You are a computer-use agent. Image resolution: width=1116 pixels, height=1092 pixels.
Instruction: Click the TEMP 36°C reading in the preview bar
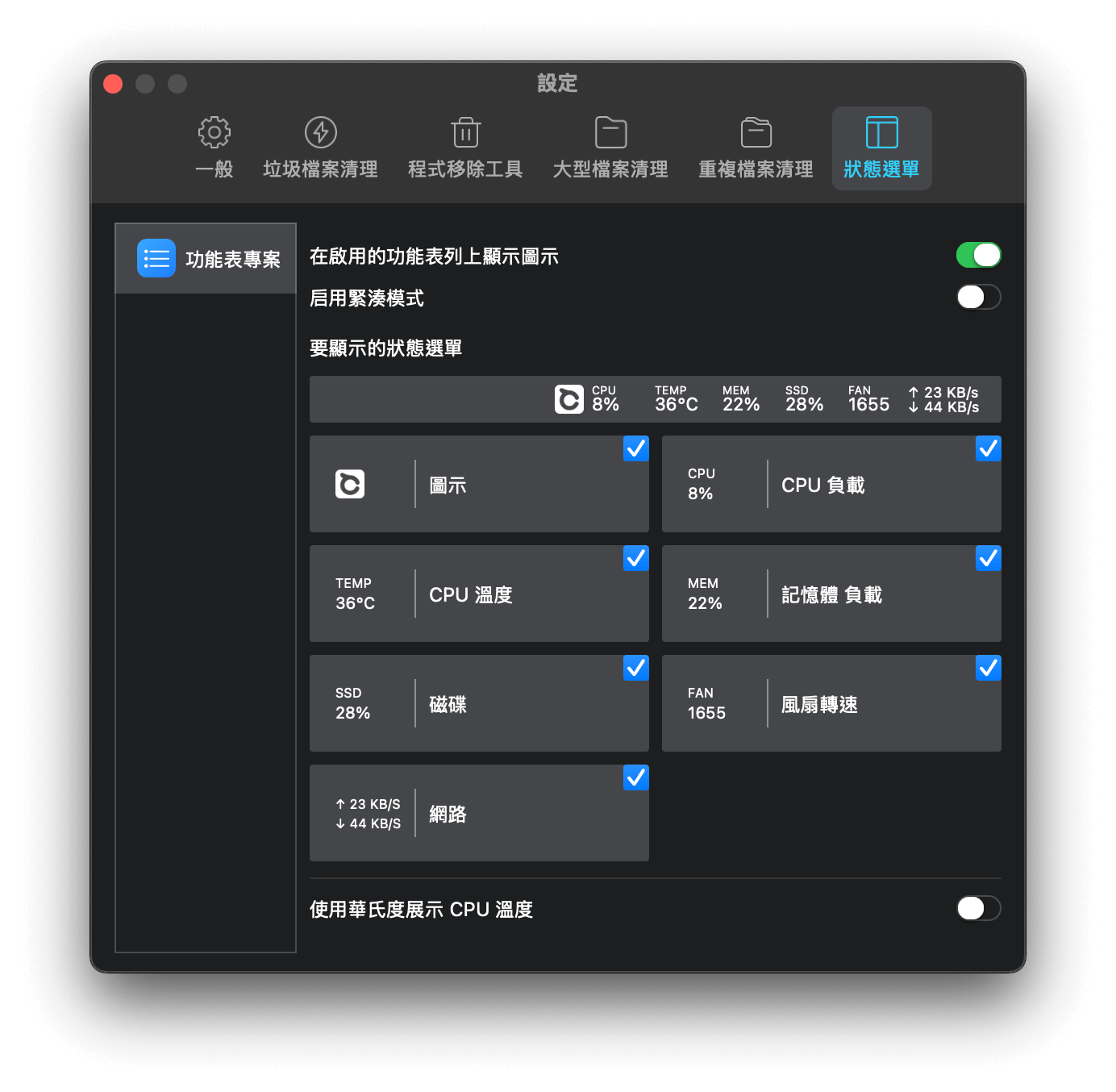677,399
